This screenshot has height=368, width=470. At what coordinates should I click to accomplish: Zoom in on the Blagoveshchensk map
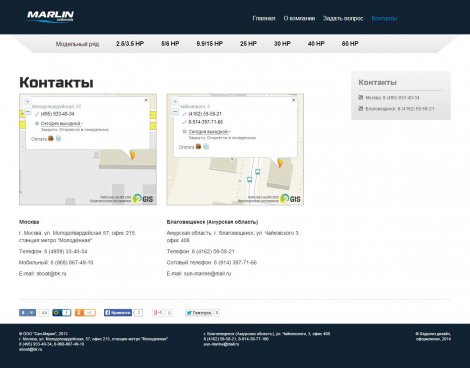click(175, 102)
